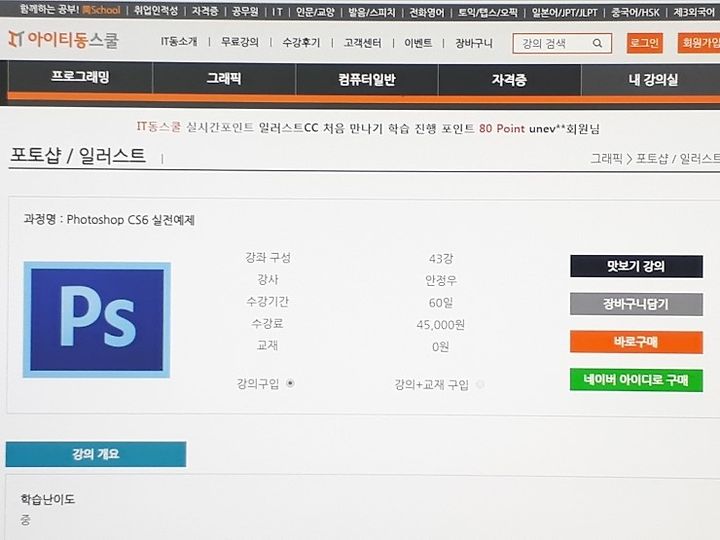Open 자격증 in the top bar
720x540 pixels.
pyautogui.click(x=205, y=11)
